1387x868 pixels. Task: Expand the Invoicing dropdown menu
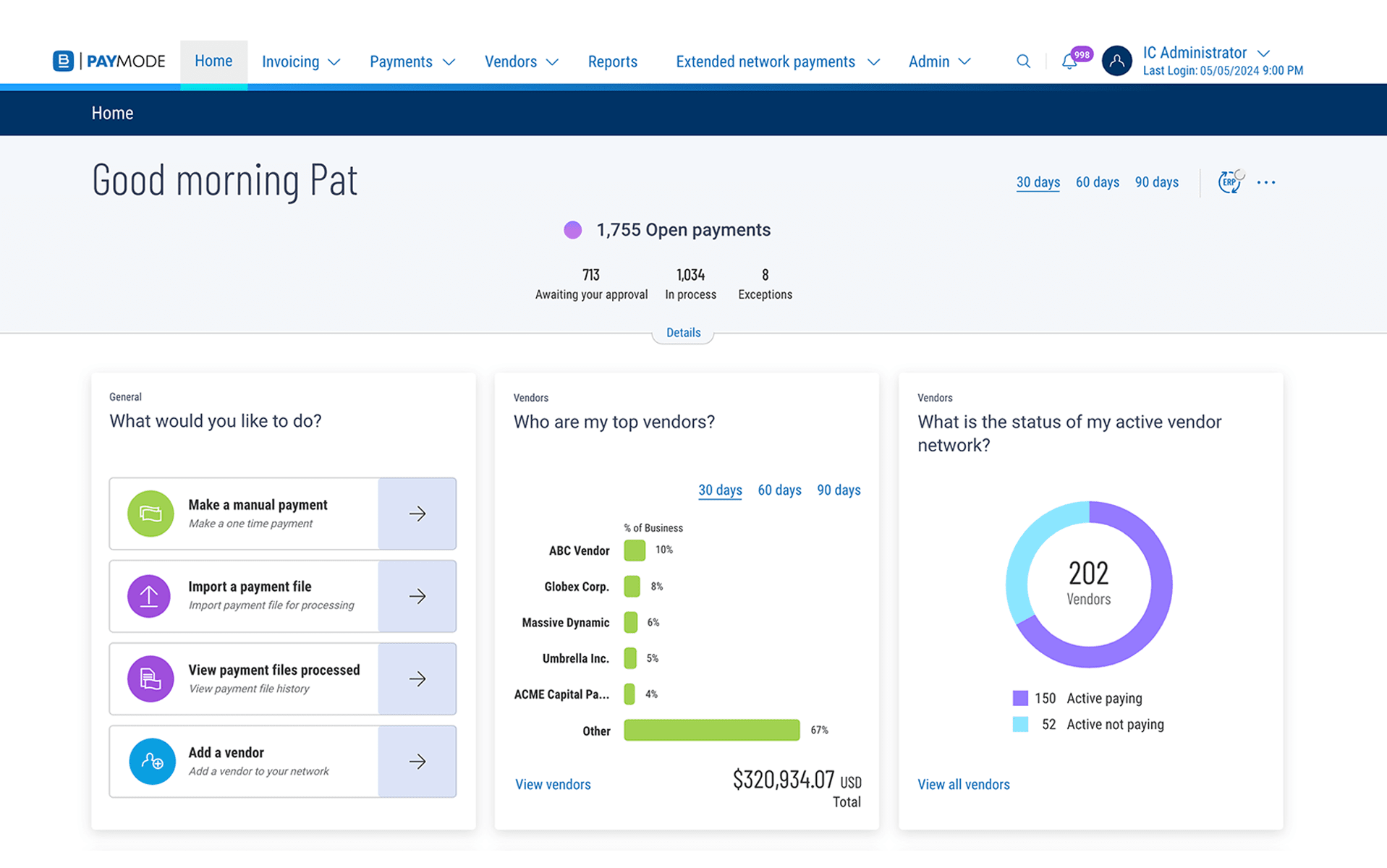point(301,61)
